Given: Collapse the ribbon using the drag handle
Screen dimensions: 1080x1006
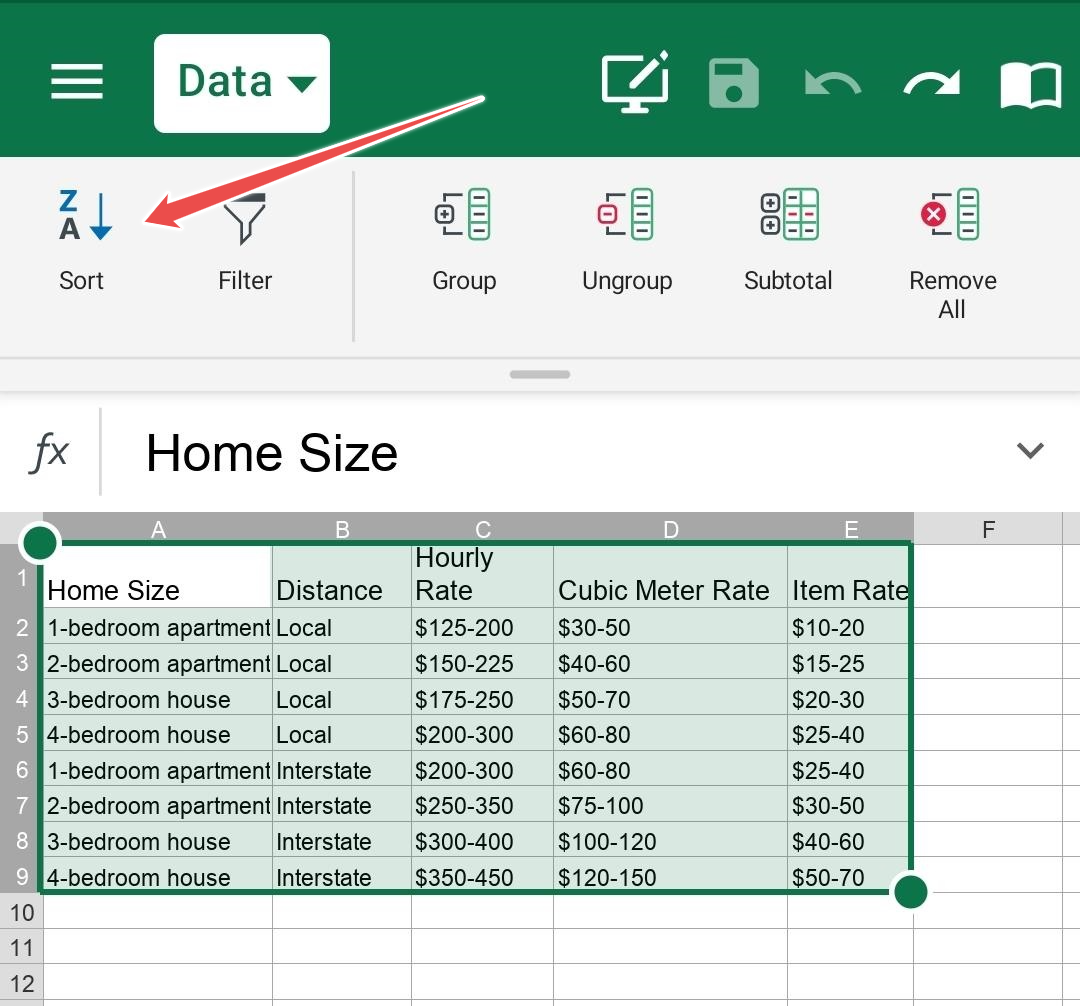Looking at the screenshot, I should 540,375.
